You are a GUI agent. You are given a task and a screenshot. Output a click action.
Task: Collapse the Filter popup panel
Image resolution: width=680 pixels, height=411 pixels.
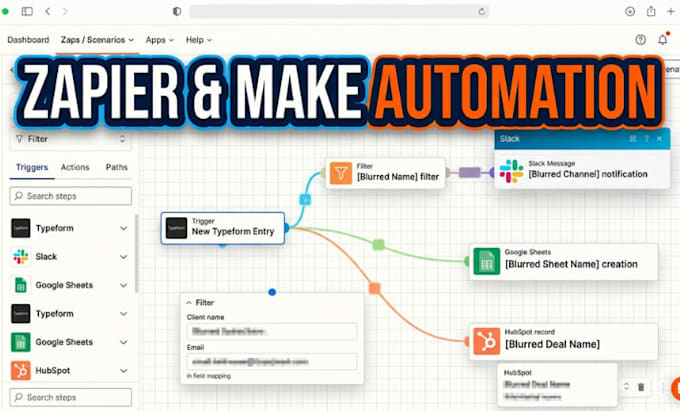[x=189, y=303]
